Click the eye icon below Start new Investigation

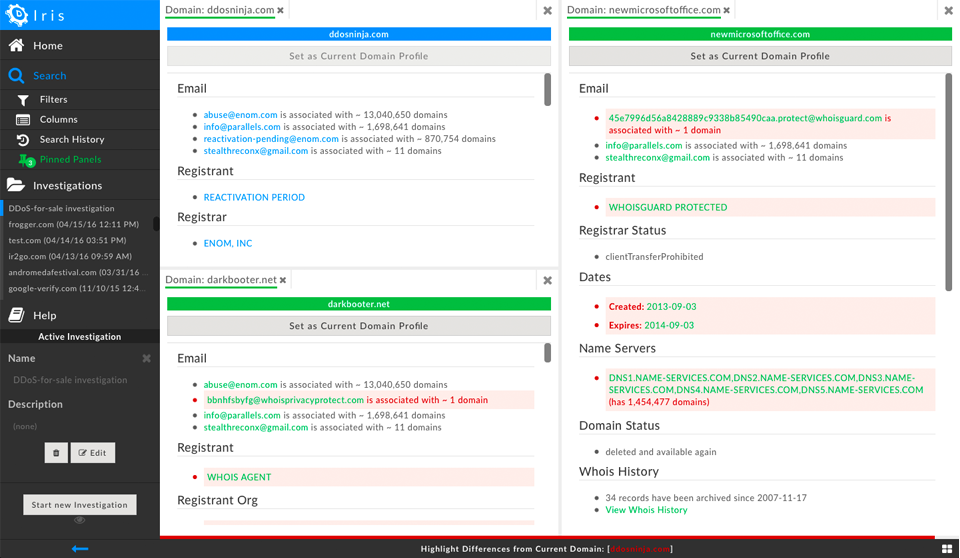[80, 520]
